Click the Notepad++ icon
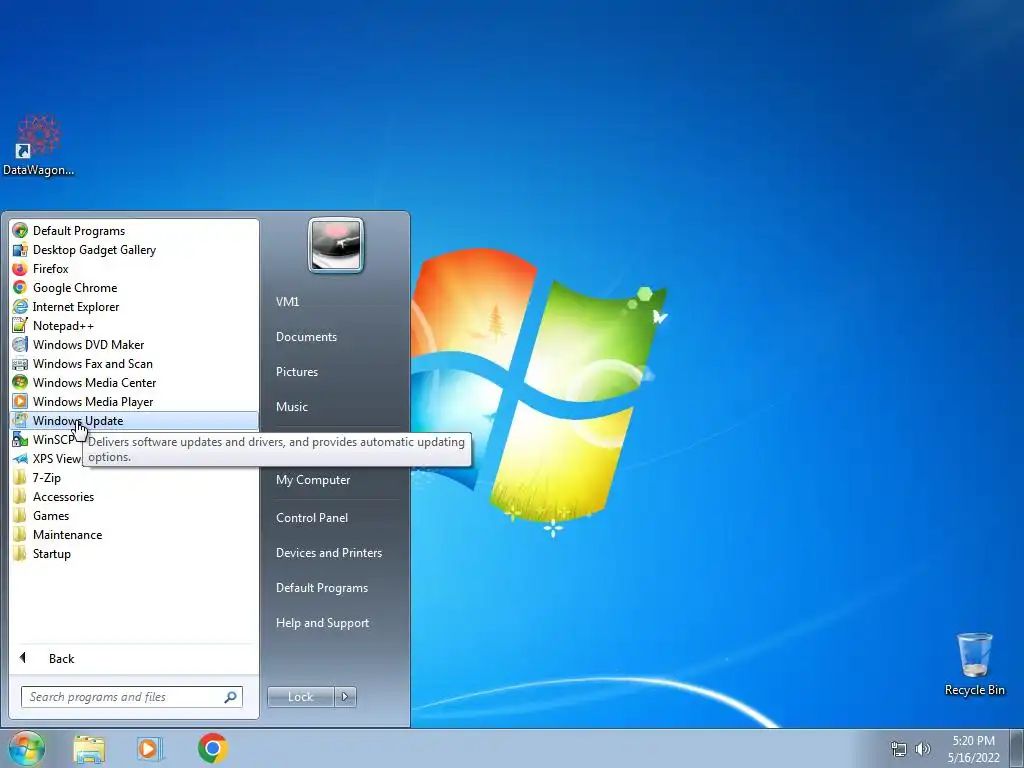Viewport: 1024px width, 768px height. 20,325
